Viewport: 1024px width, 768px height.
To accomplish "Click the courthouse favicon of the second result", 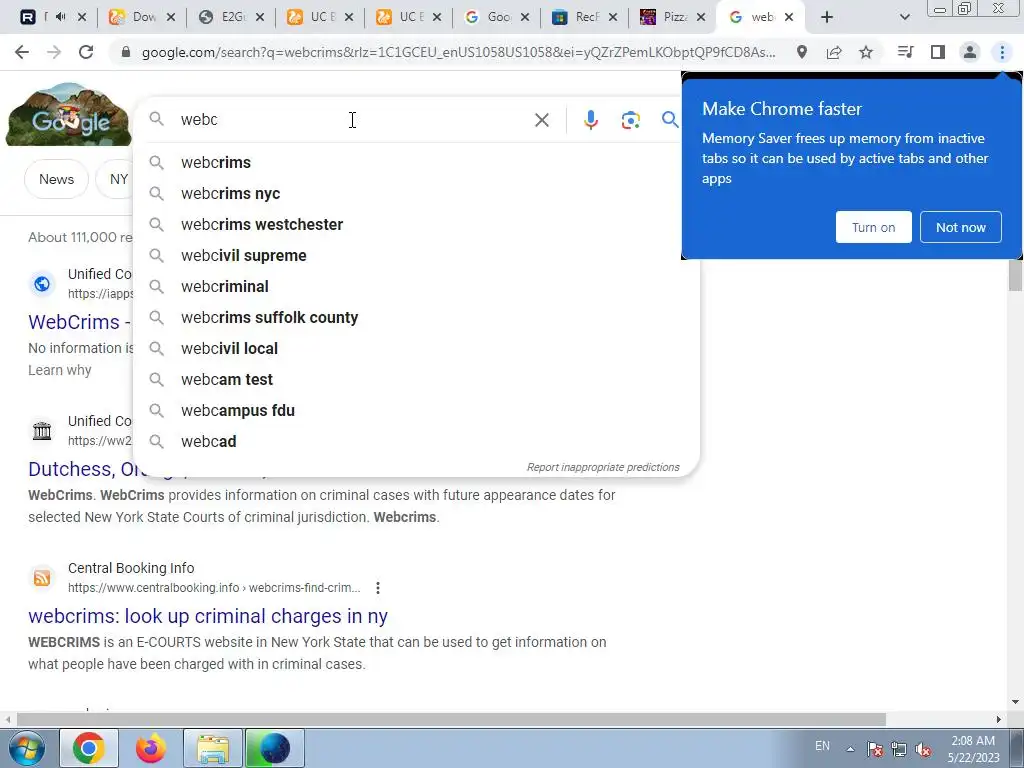I will tap(42, 431).
